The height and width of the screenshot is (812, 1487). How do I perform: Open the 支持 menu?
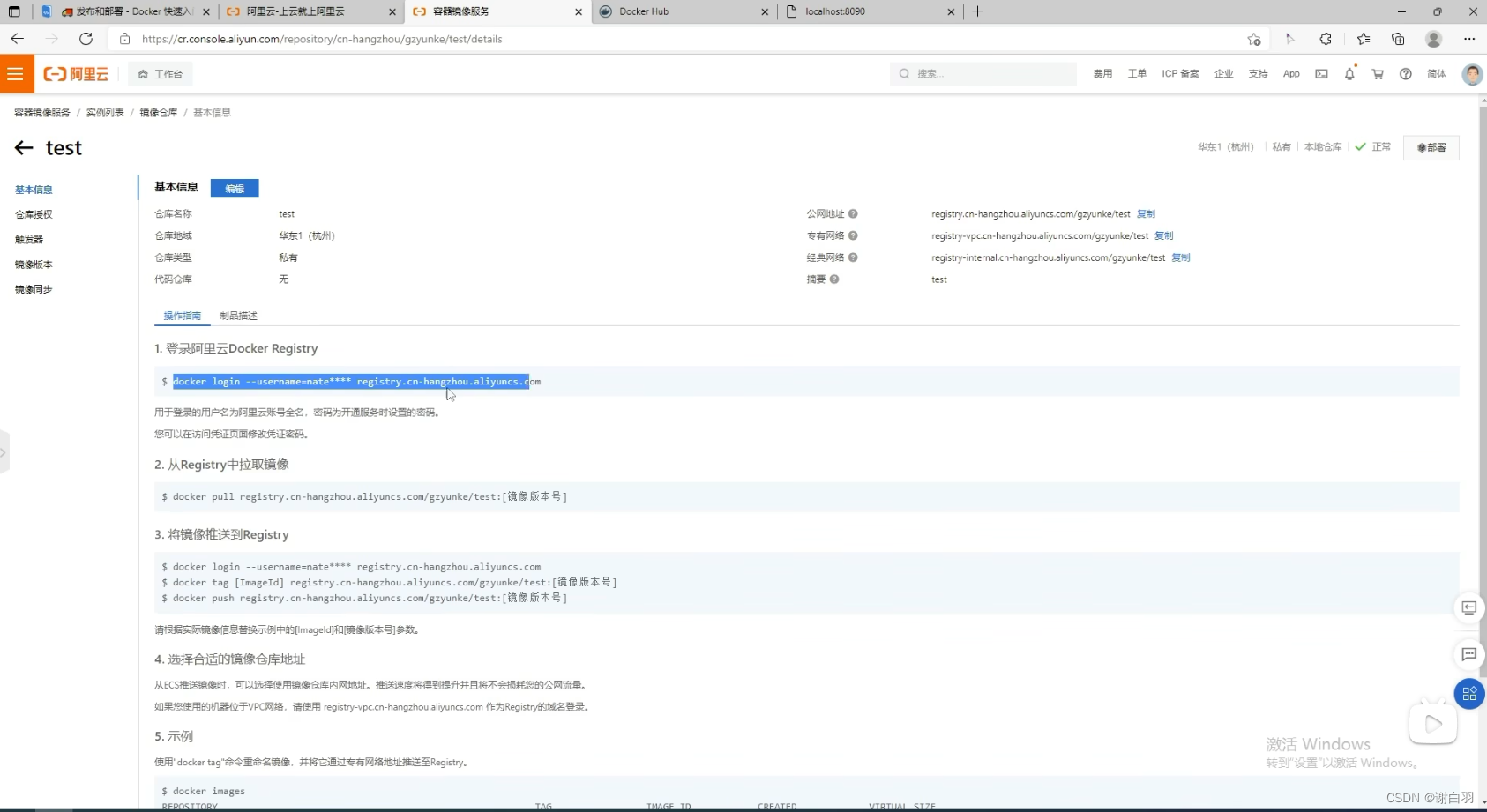coord(1258,74)
